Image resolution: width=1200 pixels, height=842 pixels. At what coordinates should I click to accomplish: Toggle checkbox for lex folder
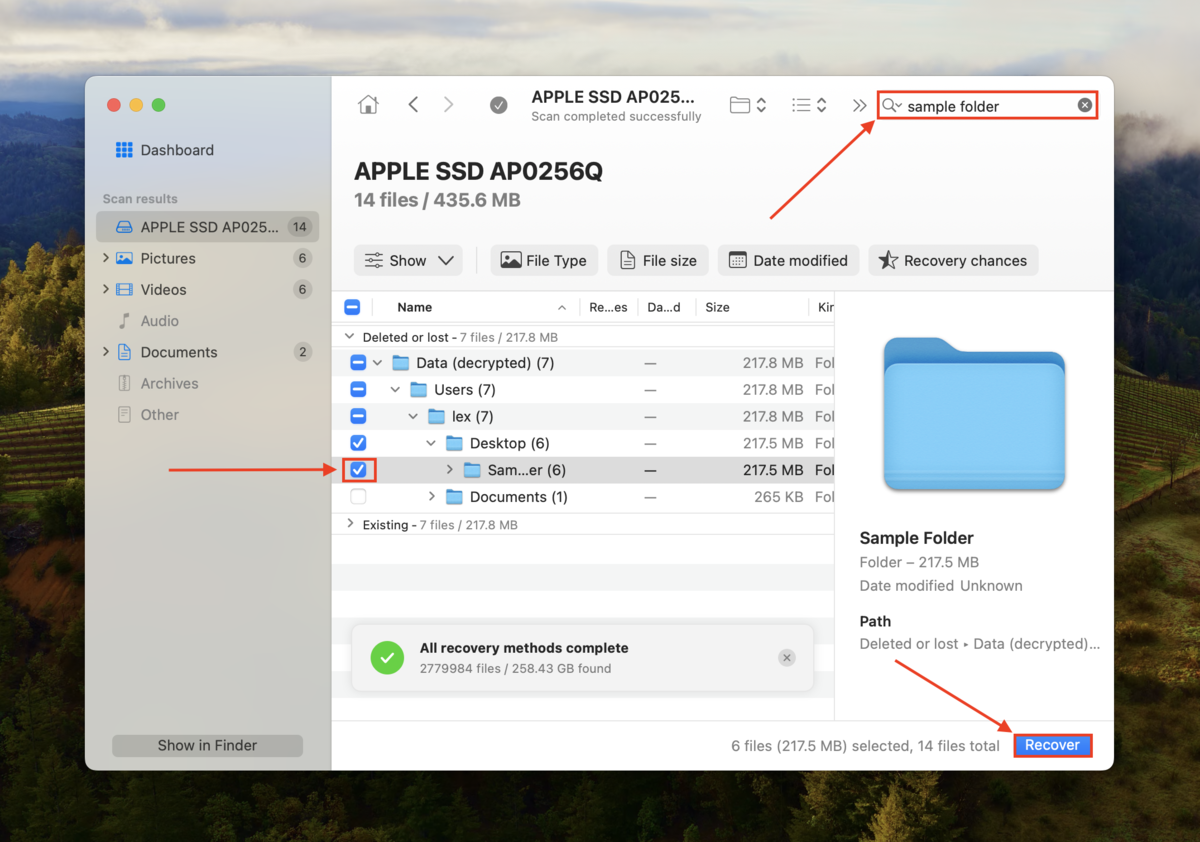tap(358, 417)
